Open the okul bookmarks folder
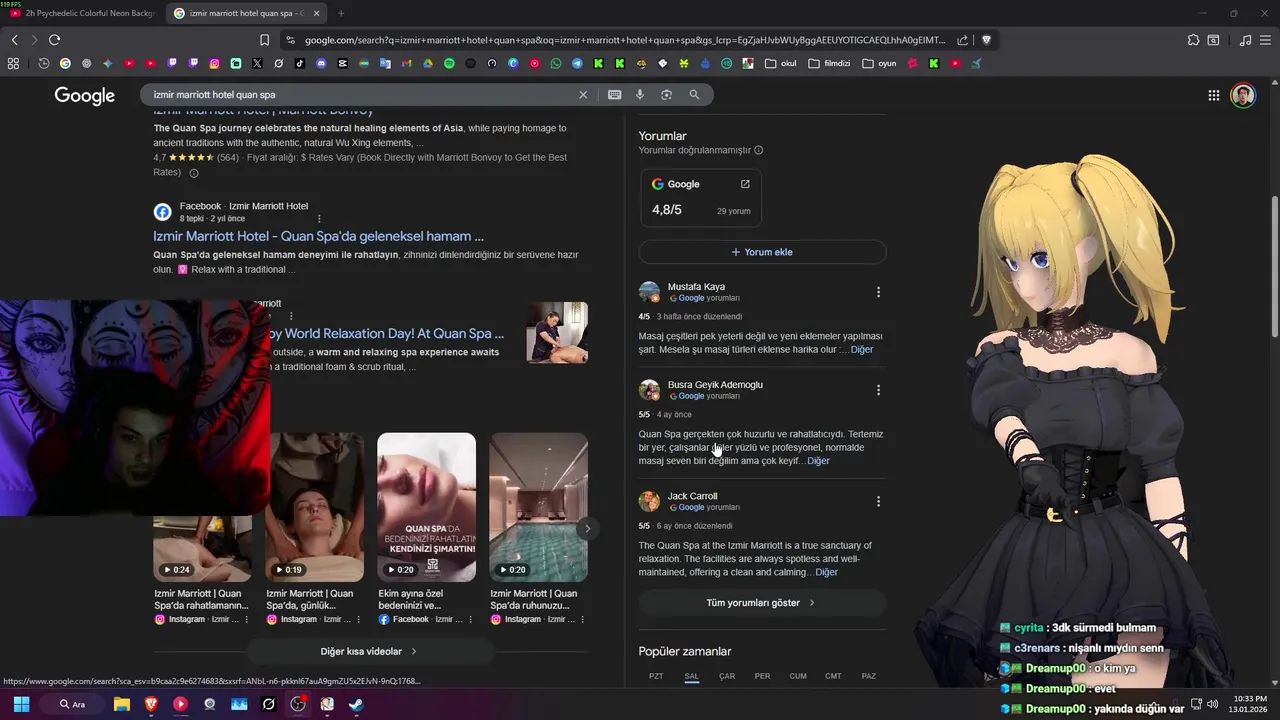 click(x=781, y=63)
